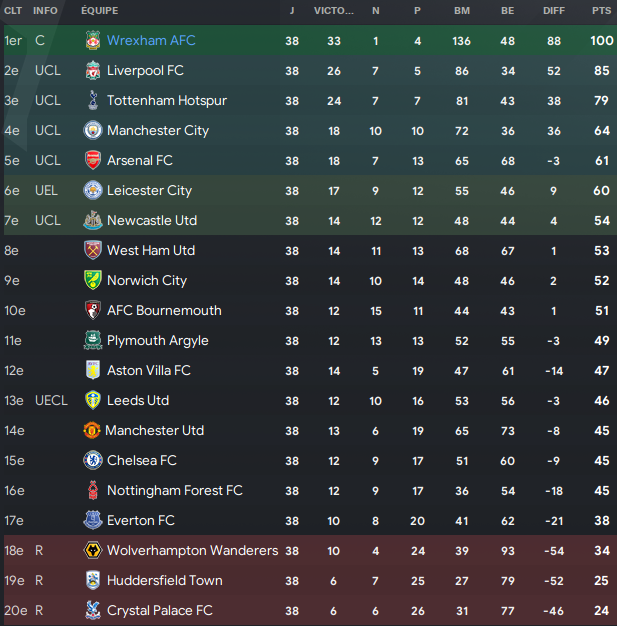Open the Plymouth Argyle team page
This screenshot has height=626, width=617.
tap(158, 341)
